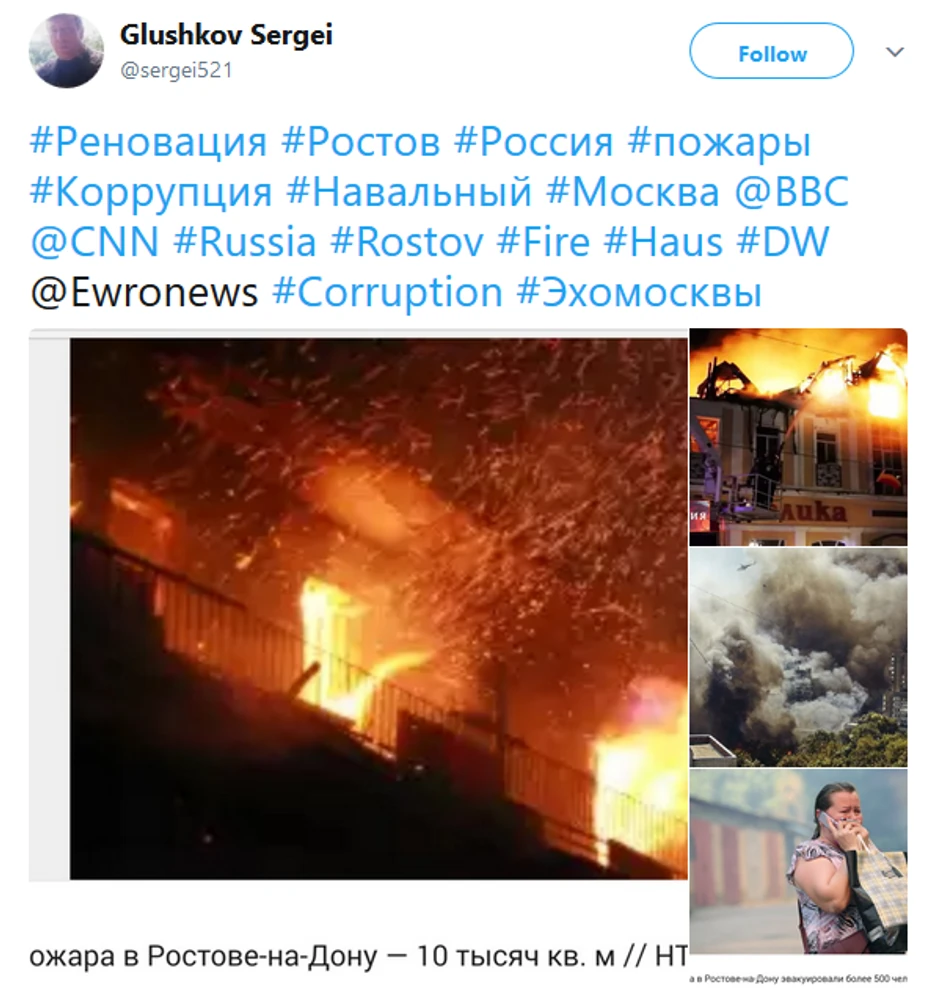The width and height of the screenshot is (940, 1002).
Task: Visit the @BBC mention
Action: (792, 192)
